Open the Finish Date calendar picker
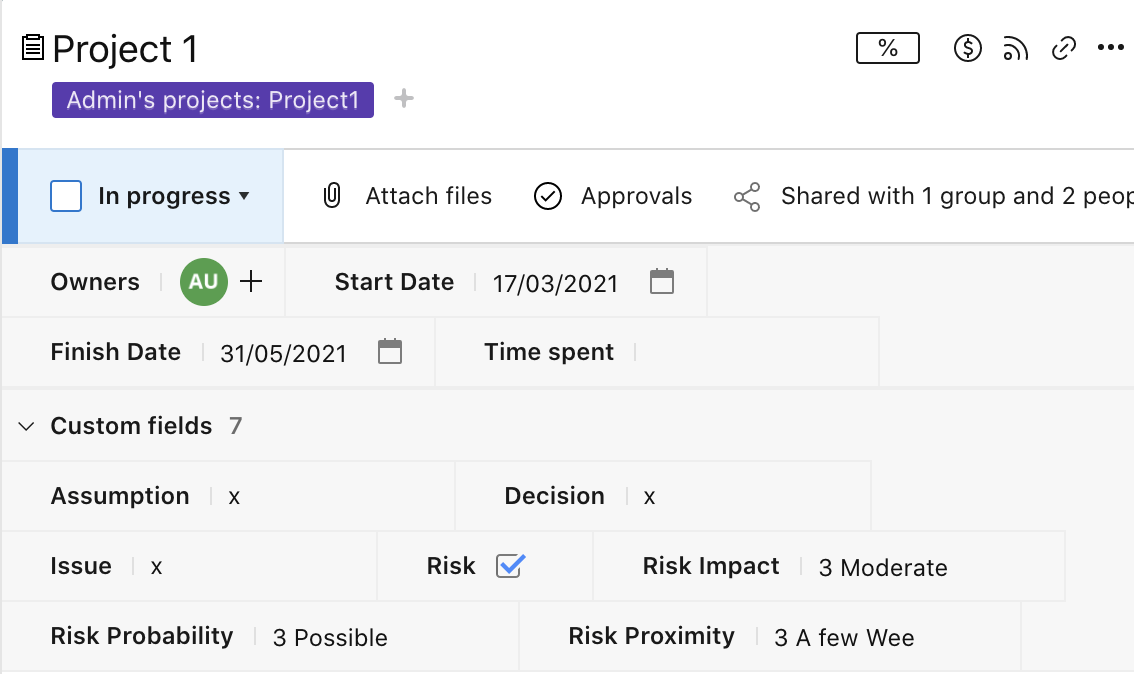The image size is (1134, 674). pyautogui.click(x=390, y=352)
